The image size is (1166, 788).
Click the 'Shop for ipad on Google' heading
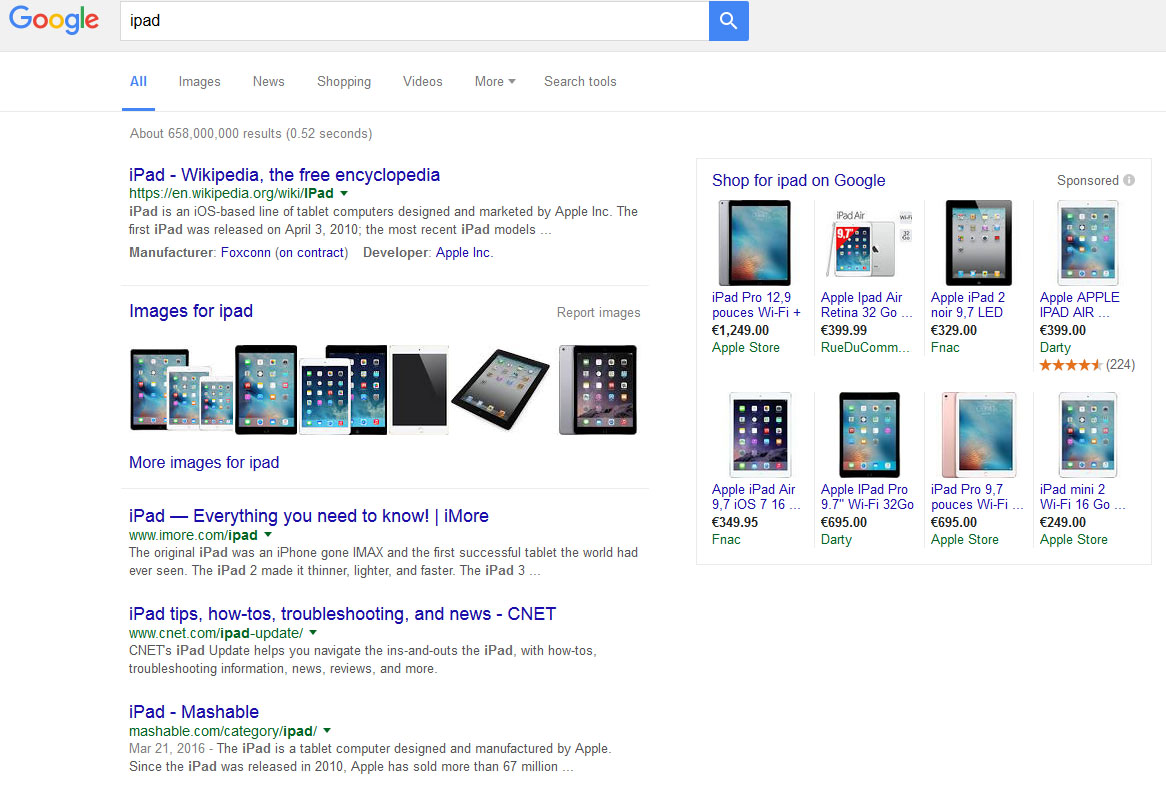tap(799, 181)
